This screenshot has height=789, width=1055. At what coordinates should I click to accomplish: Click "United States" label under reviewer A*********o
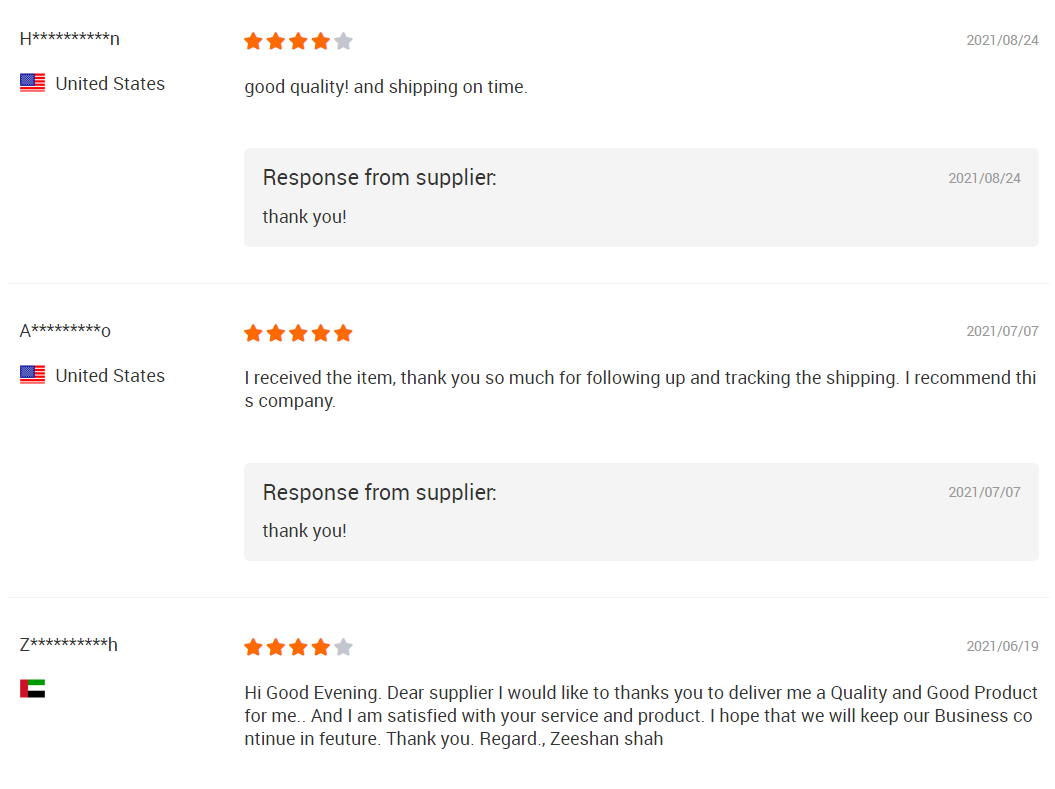pyautogui.click(x=110, y=376)
